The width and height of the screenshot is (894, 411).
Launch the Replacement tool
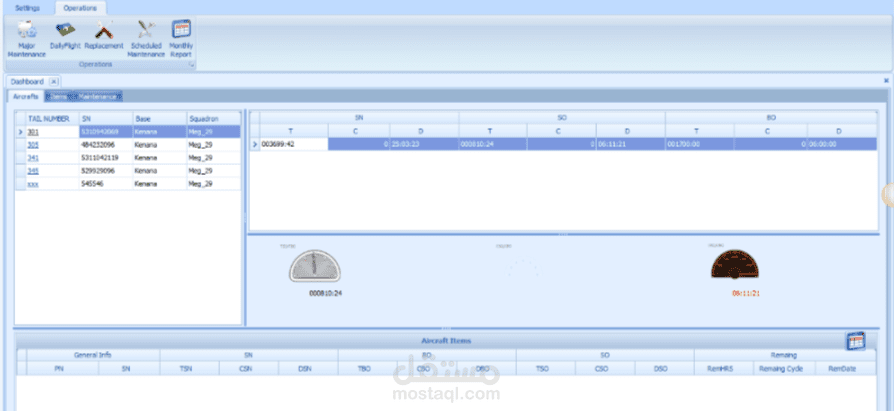104,35
